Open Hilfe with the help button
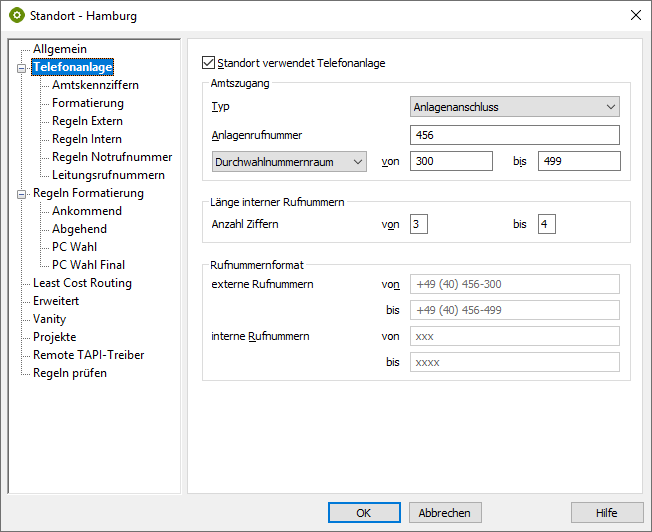The image size is (652, 532). click(606, 512)
